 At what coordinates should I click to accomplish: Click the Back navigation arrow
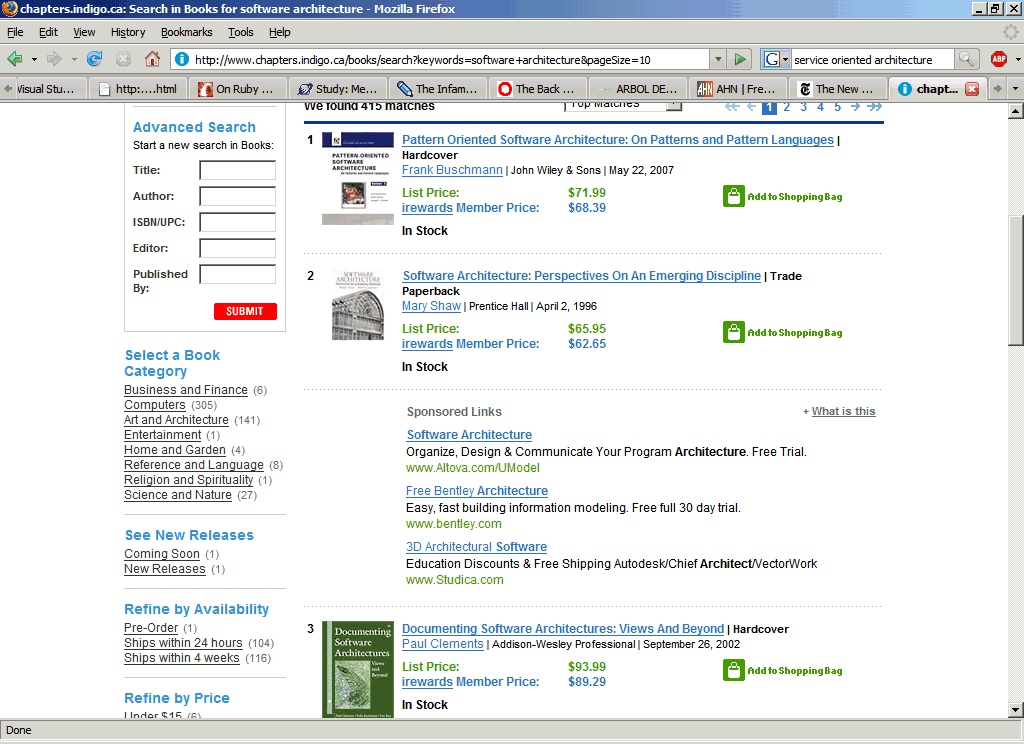point(14,59)
